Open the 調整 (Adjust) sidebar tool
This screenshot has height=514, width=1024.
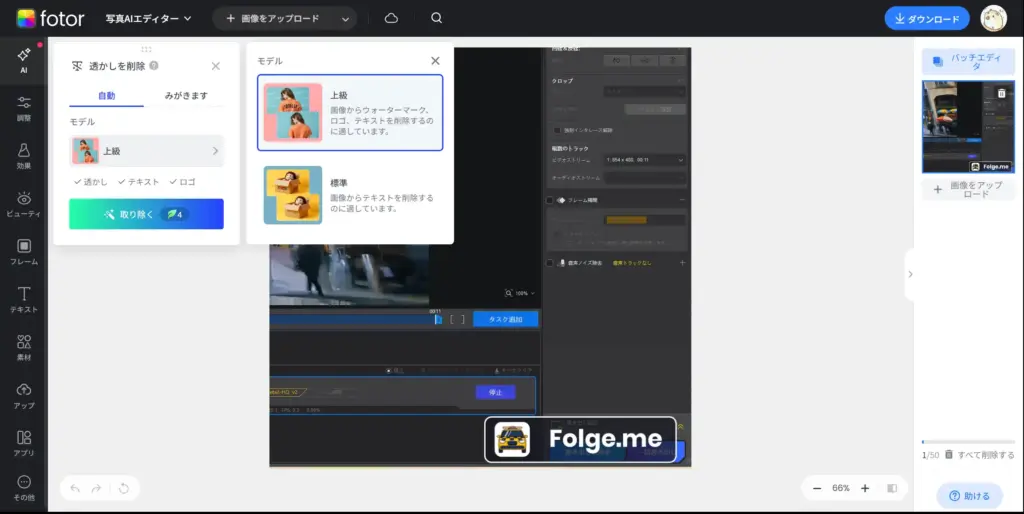click(23, 107)
